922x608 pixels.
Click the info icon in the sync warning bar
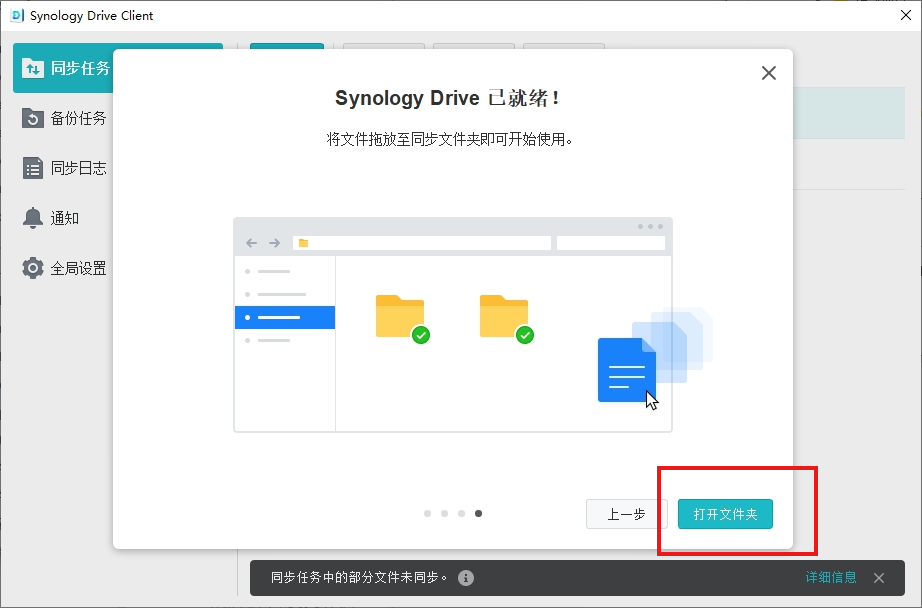coord(466,578)
